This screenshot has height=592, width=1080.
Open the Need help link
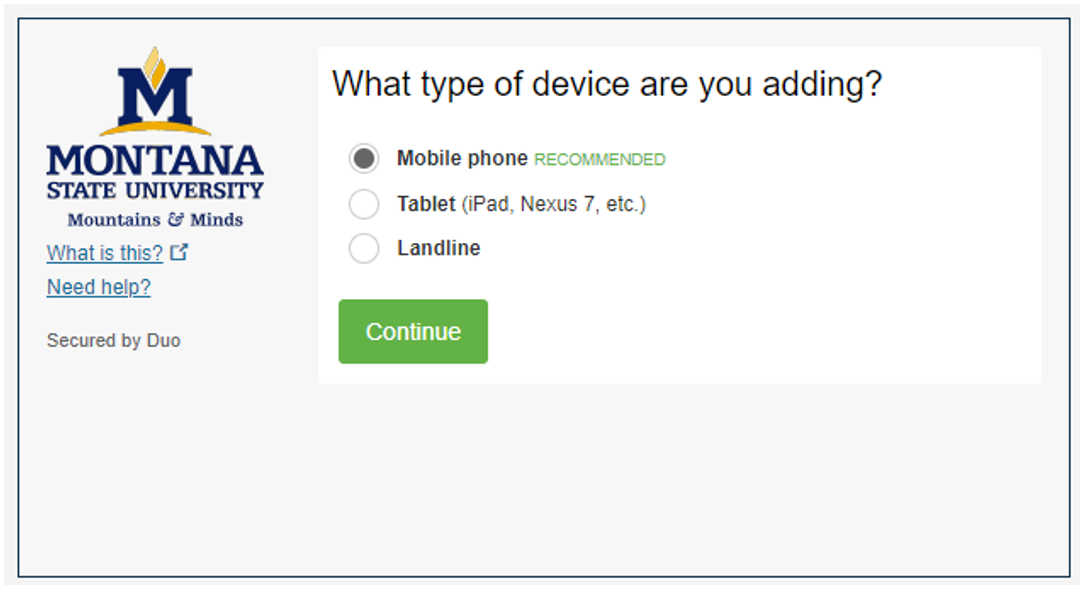[x=98, y=287]
